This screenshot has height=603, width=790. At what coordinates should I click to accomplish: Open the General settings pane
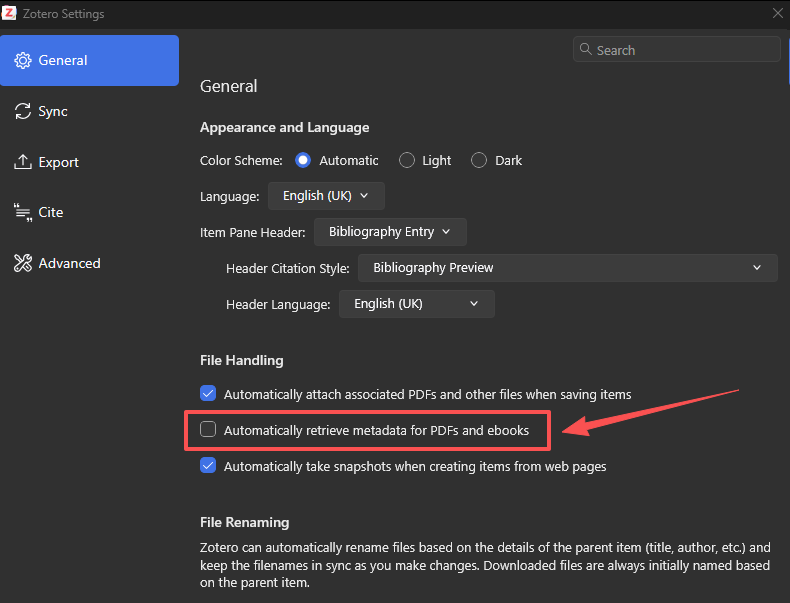[x=89, y=60]
